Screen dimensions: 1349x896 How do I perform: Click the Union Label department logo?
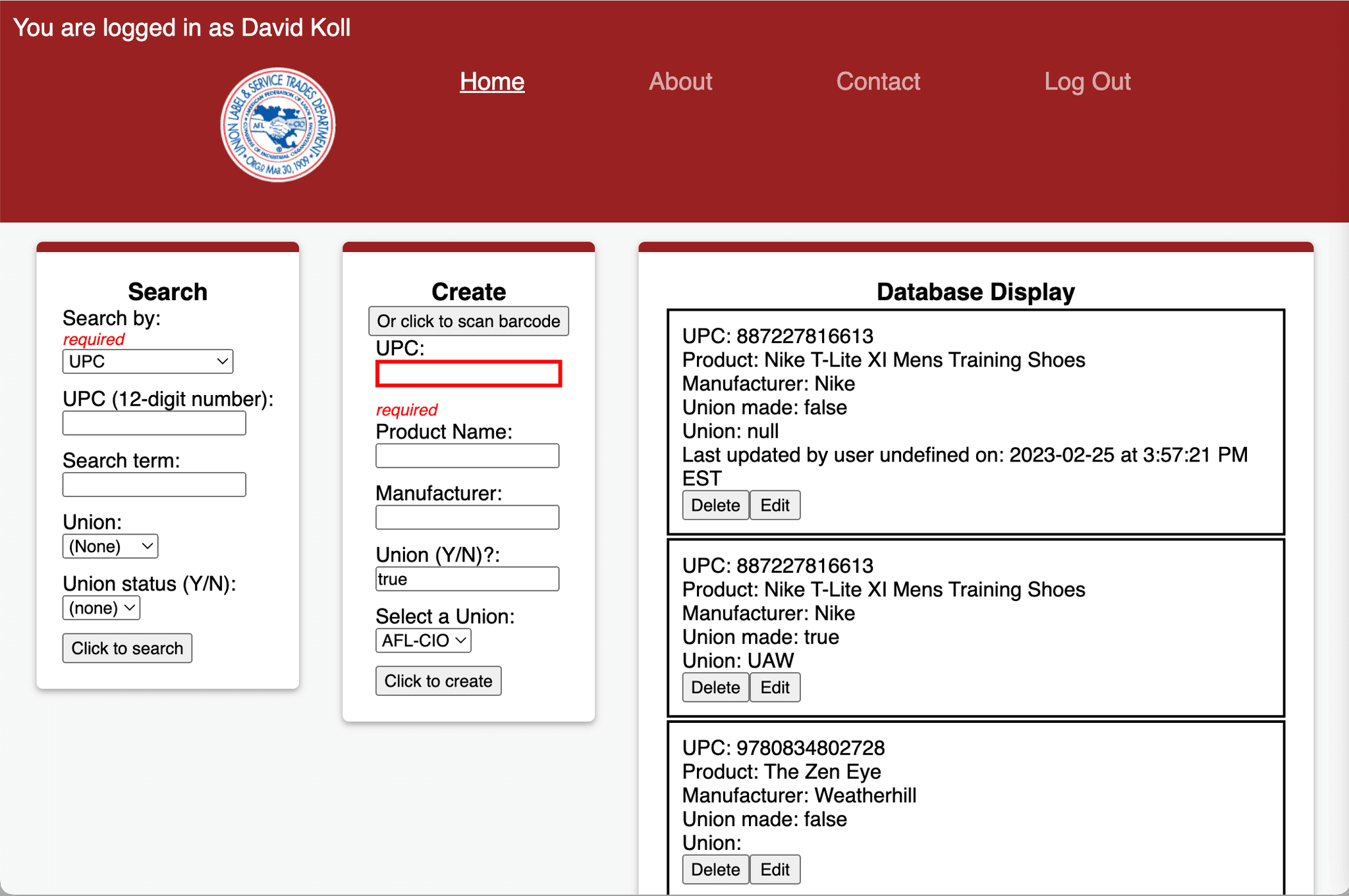pos(278,124)
